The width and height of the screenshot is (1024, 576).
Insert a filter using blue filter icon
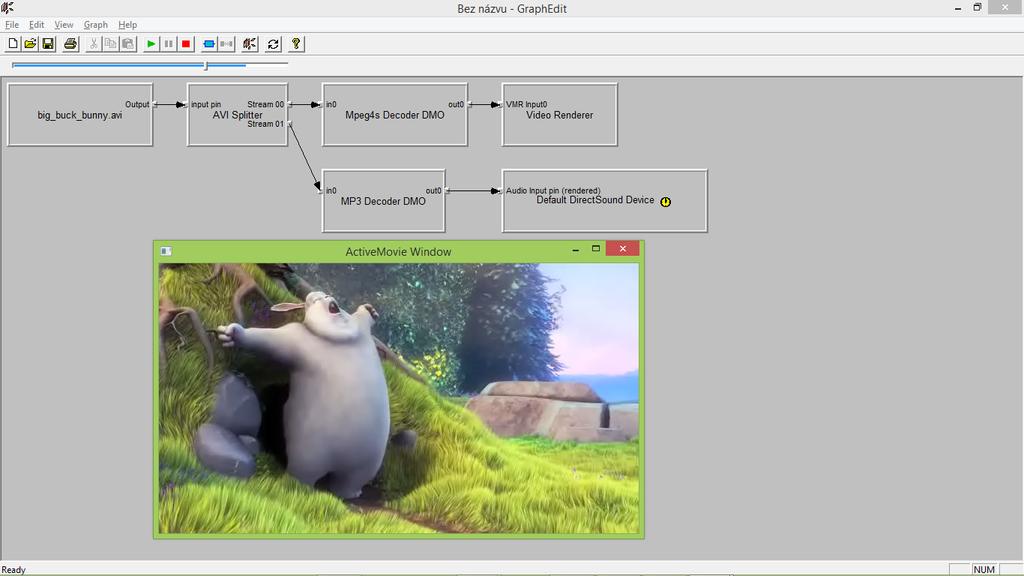[209, 44]
